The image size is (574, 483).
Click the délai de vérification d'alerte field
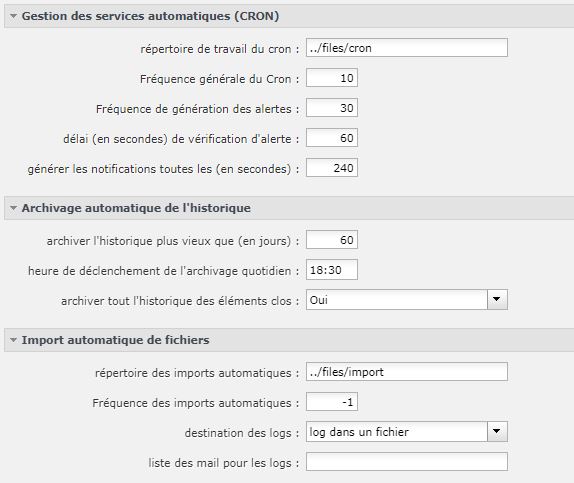point(332,138)
